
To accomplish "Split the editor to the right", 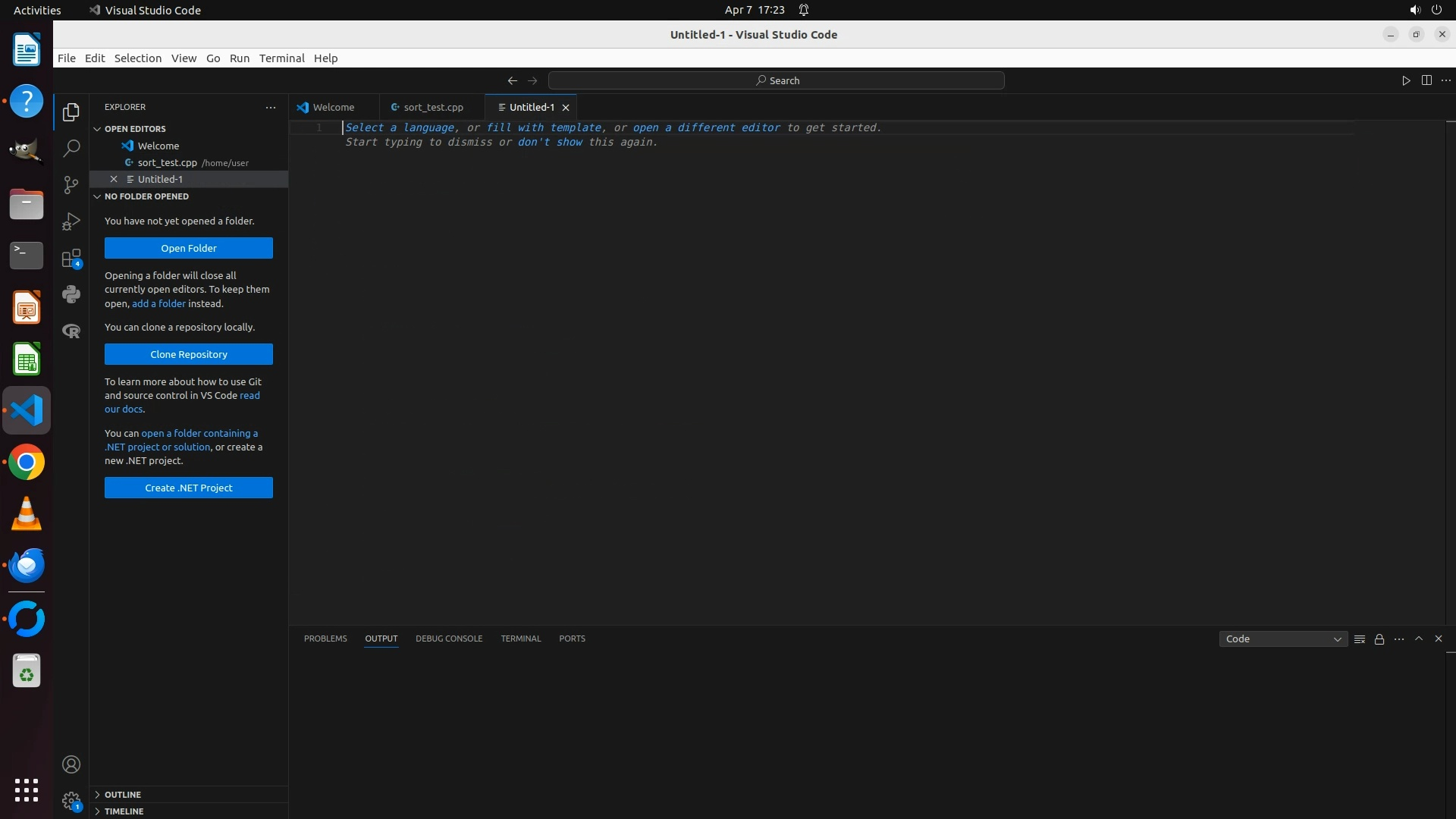I will pos(1426,80).
